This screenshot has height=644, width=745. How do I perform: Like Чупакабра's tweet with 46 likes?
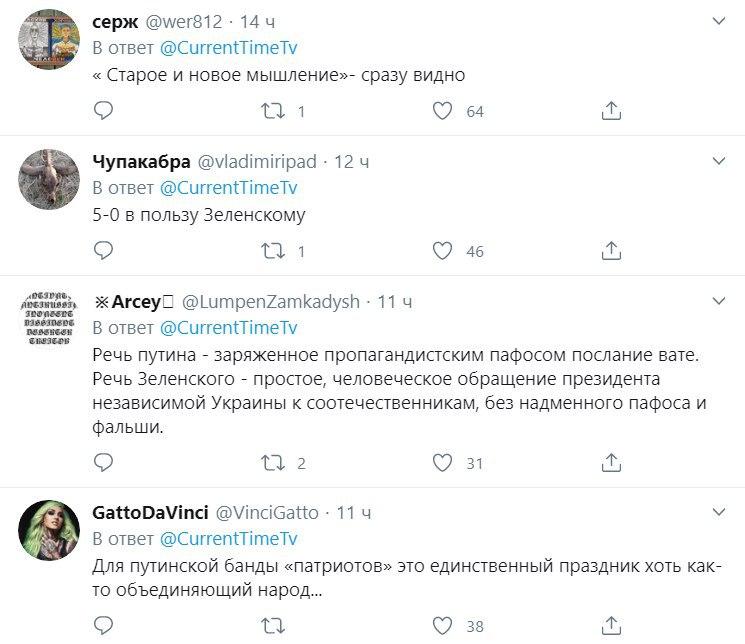(x=443, y=251)
